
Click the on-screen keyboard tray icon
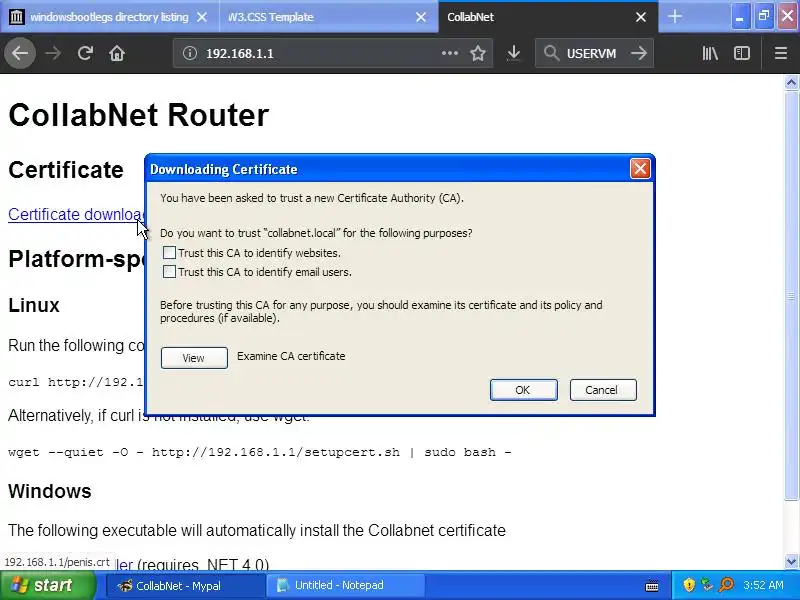[x=652, y=585]
